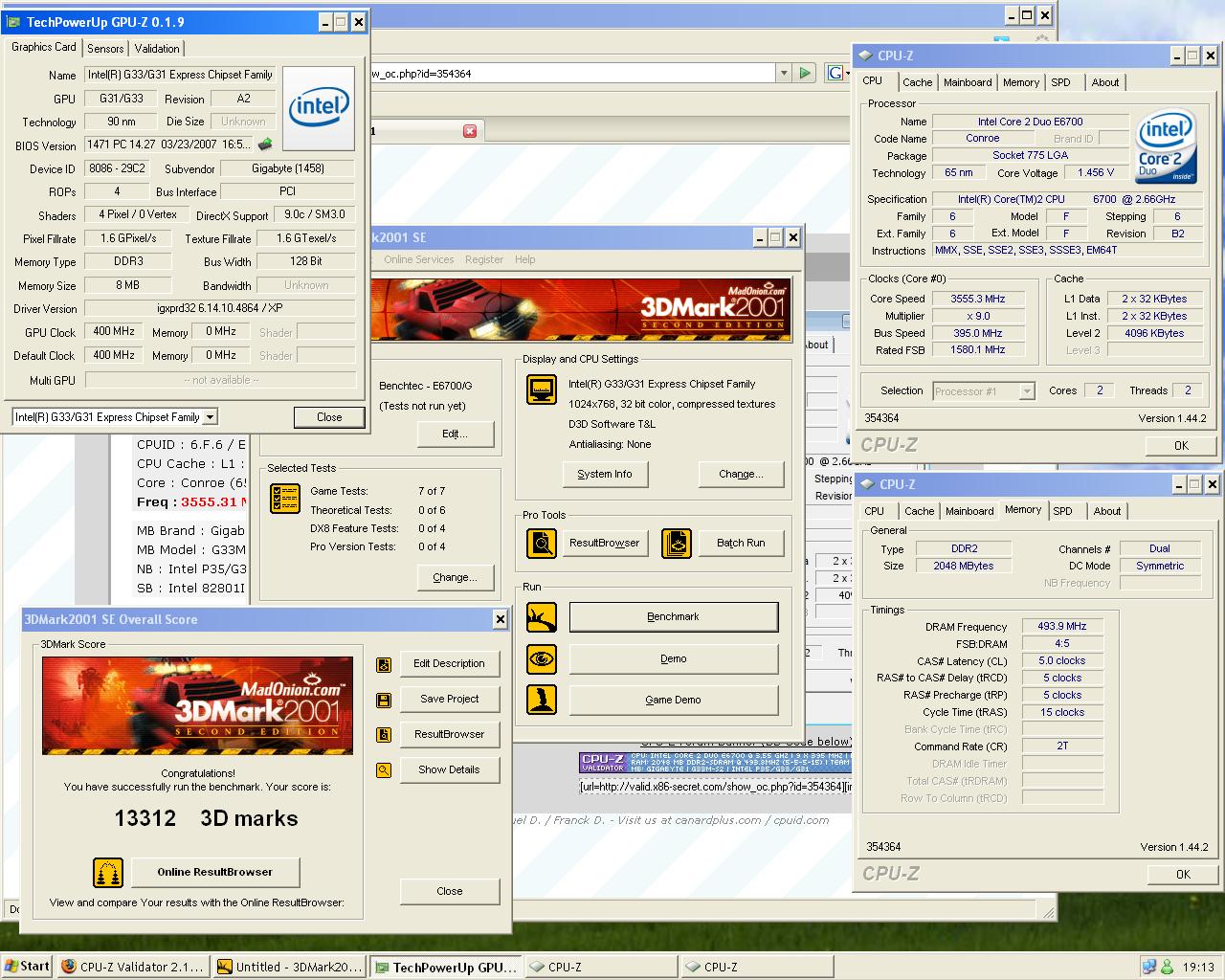The height and width of the screenshot is (980, 1225).
Task: Open the Processor #1 selection dropdown
Action: 1027,391
